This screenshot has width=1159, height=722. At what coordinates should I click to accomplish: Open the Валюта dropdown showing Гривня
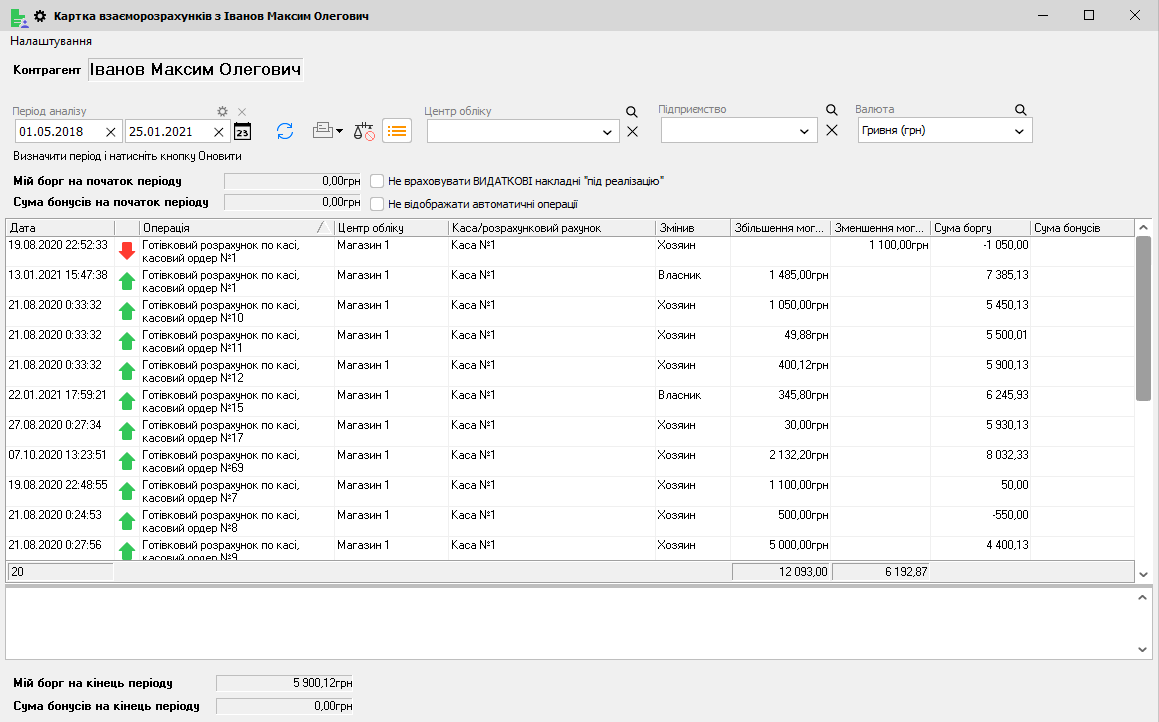[x=1020, y=131]
